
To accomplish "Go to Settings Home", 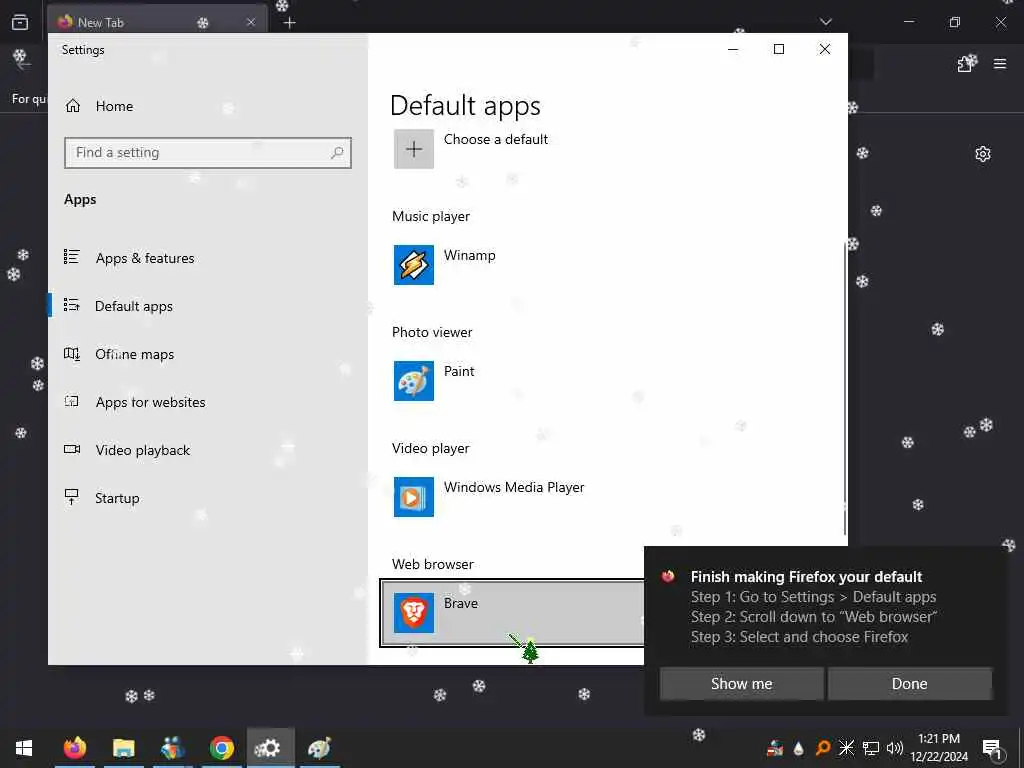I will click(x=114, y=106).
